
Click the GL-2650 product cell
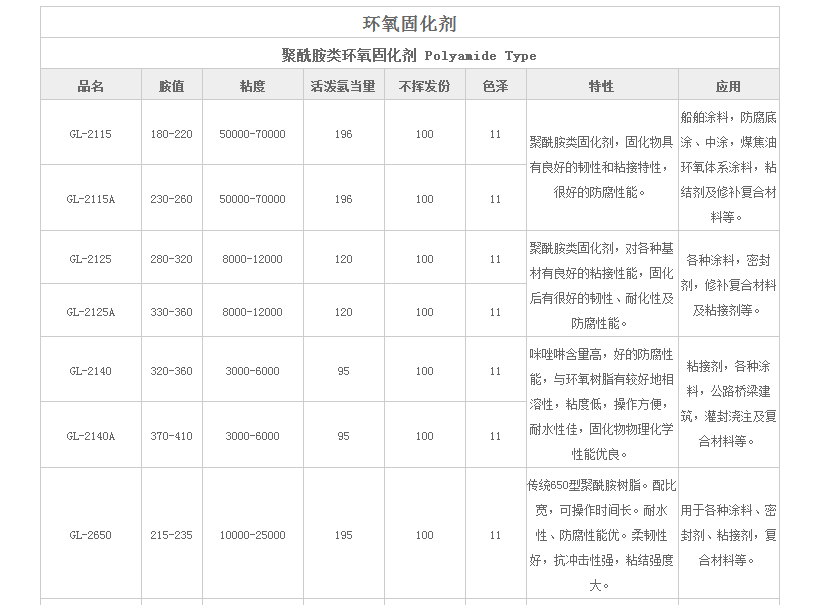coord(91,535)
